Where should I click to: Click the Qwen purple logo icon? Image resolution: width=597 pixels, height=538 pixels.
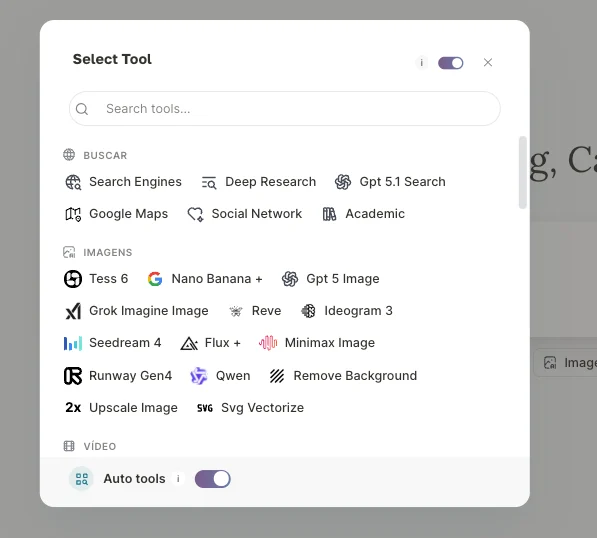199,376
